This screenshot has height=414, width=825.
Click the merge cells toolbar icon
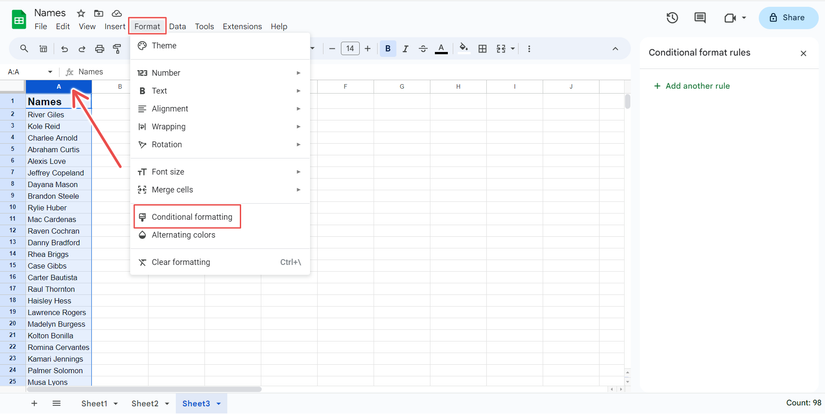click(x=500, y=49)
